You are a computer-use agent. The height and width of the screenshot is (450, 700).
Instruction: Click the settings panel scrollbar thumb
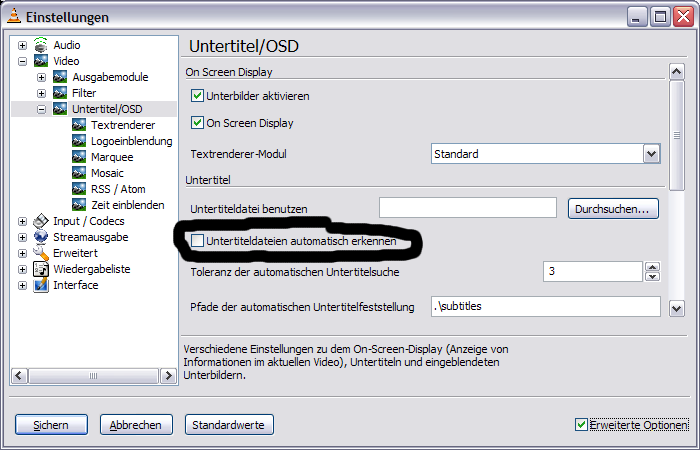coord(677,135)
